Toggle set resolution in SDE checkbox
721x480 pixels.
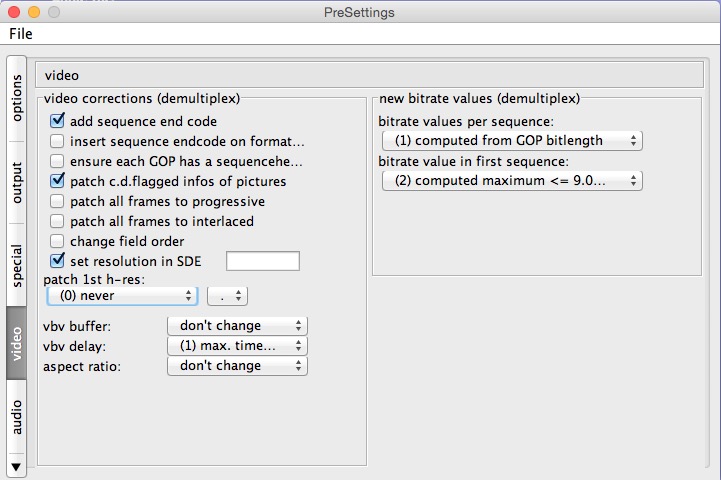coord(57,261)
